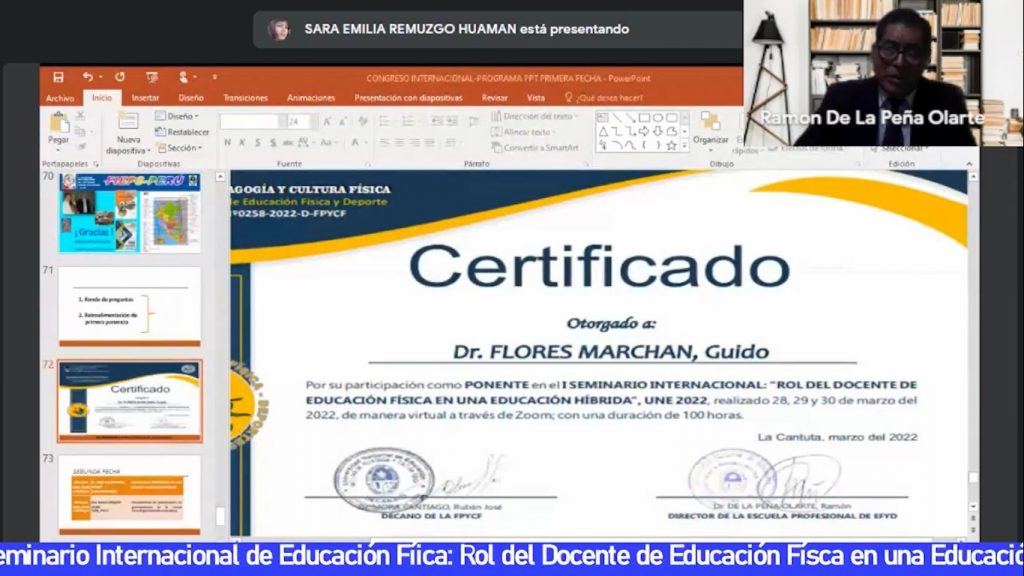The width and height of the screenshot is (1024, 576).
Task: Open the Insertar ribbon tab
Action: point(145,98)
